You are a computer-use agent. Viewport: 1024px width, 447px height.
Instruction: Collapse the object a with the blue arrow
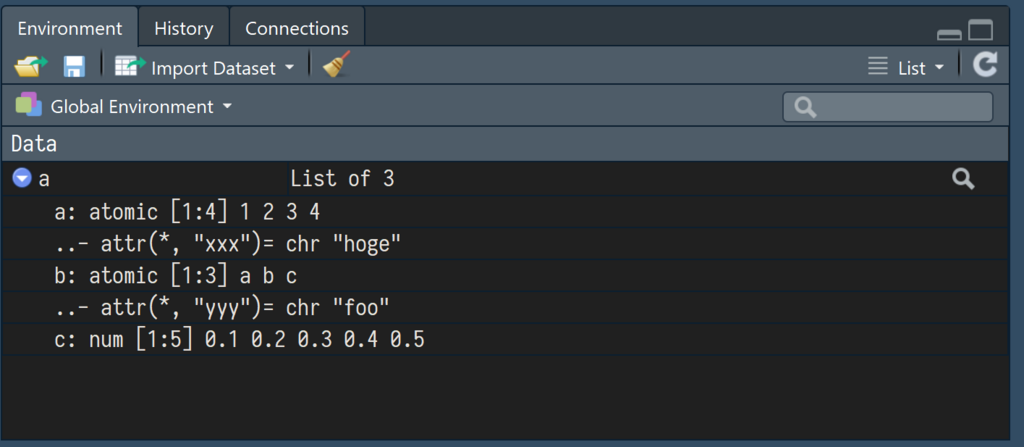pyautogui.click(x=22, y=179)
